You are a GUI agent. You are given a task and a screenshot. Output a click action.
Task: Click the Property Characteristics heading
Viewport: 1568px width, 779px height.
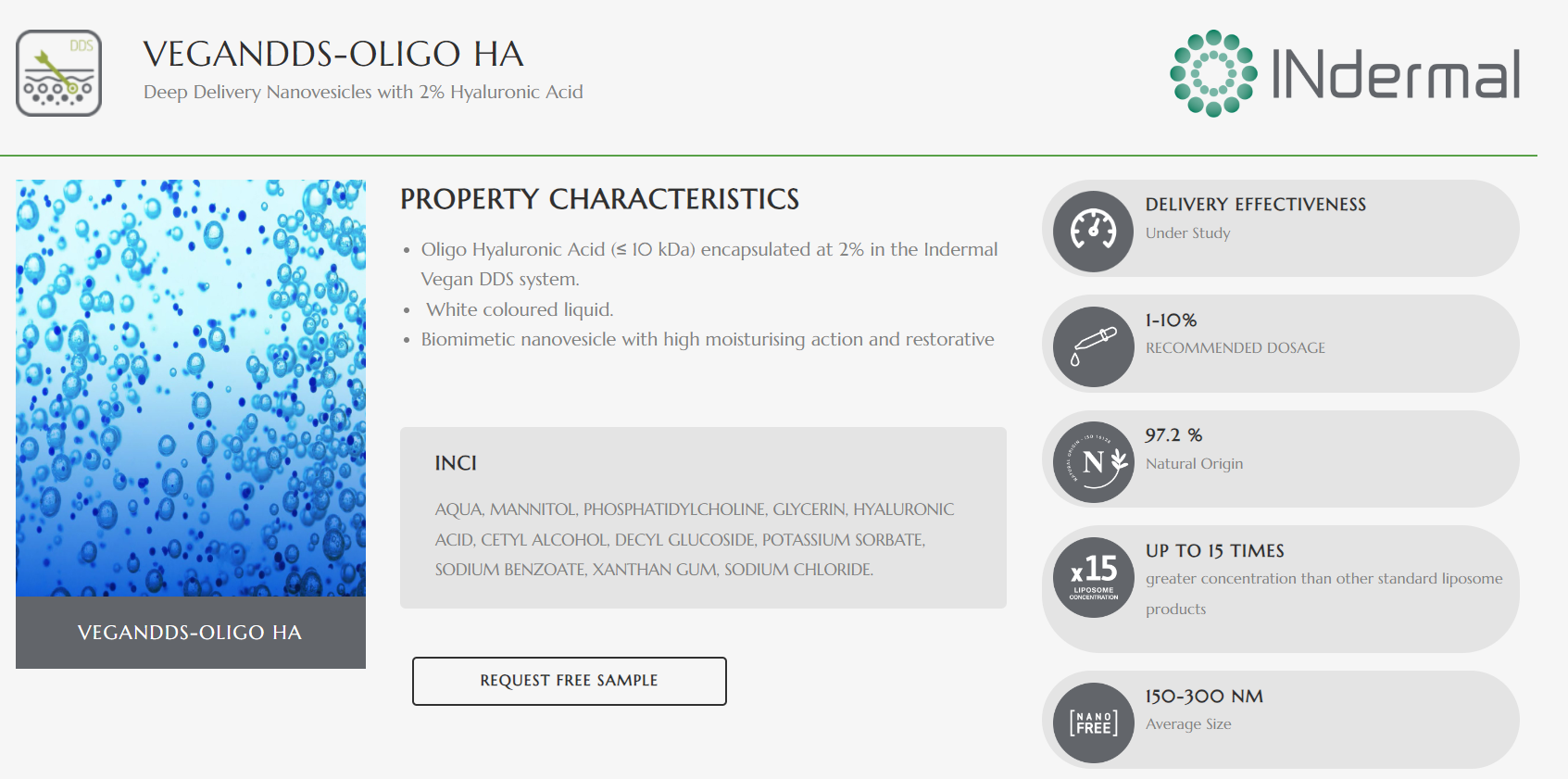coord(599,199)
